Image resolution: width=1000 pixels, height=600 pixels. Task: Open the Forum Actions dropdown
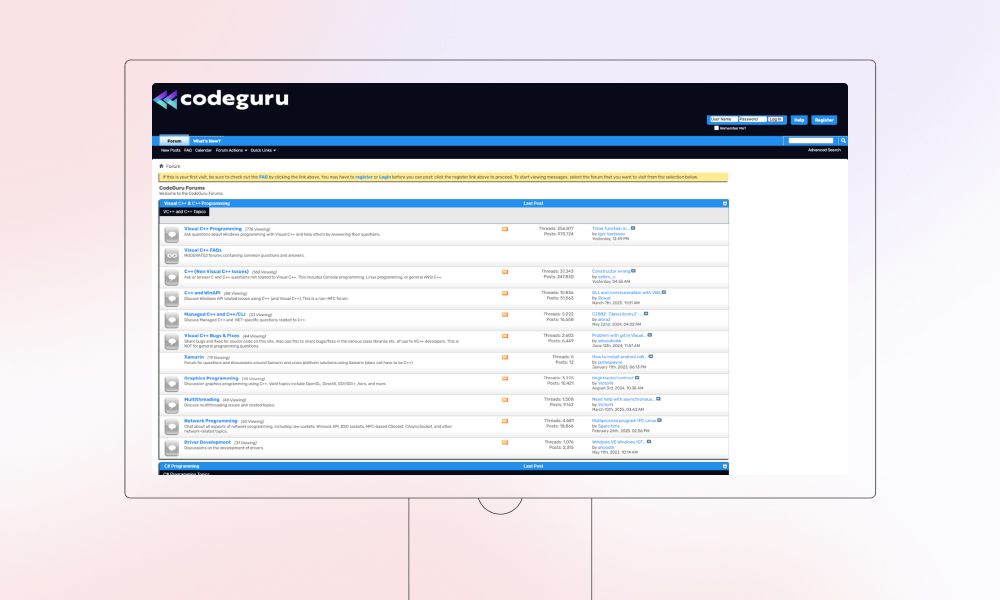click(x=231, y=150)
